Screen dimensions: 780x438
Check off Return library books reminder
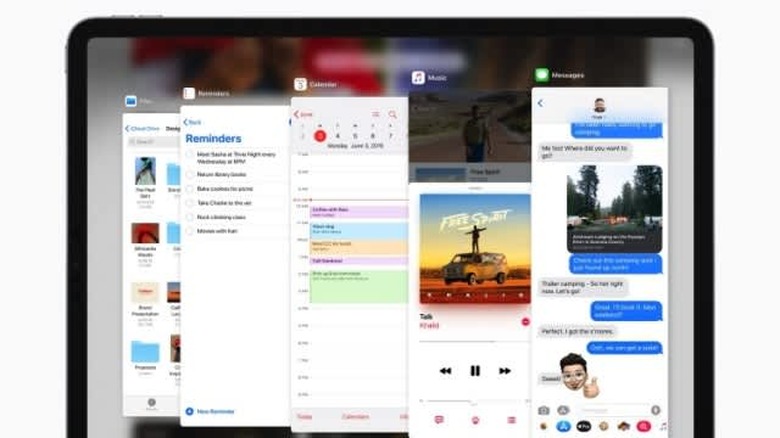tap(190, 174)
